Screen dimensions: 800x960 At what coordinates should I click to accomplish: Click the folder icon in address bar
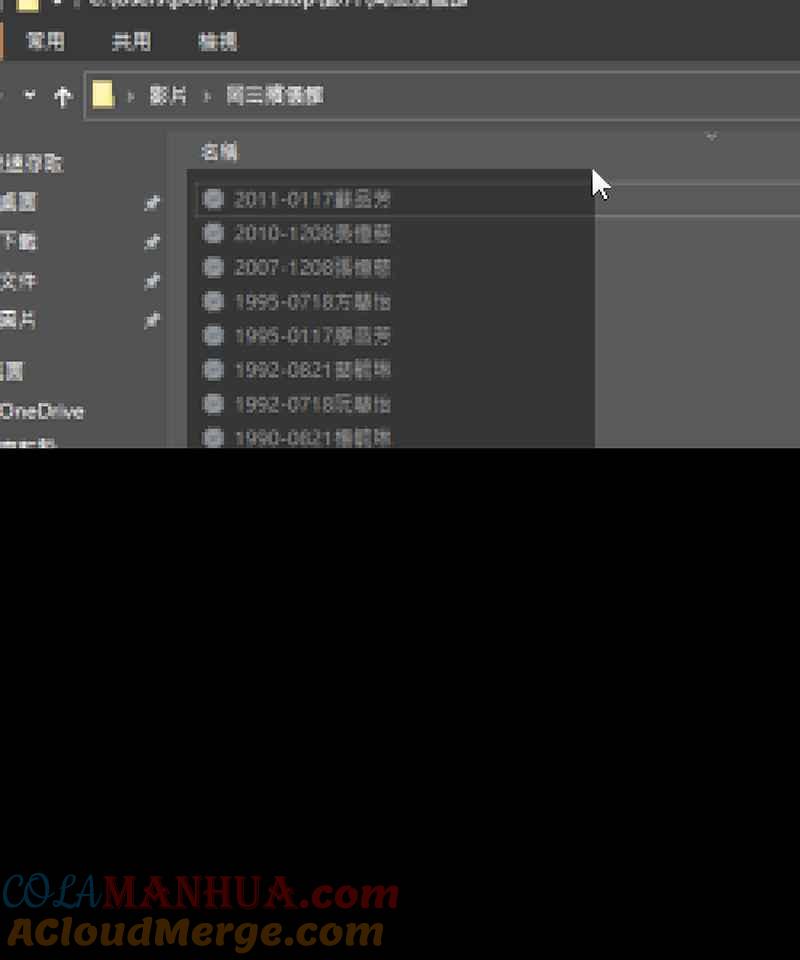click(x=102, y=96)
